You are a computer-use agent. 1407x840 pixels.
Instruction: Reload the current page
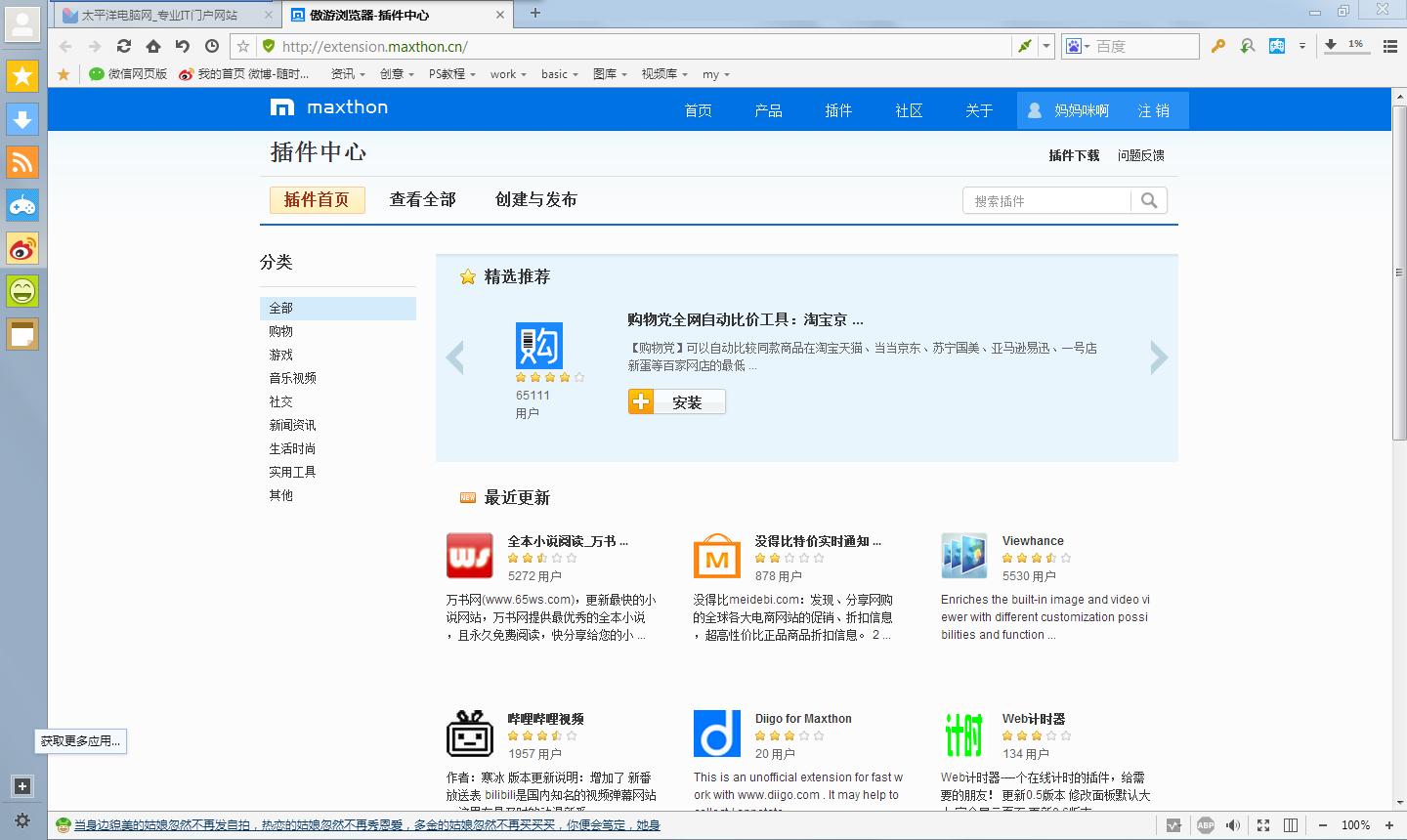123,46
